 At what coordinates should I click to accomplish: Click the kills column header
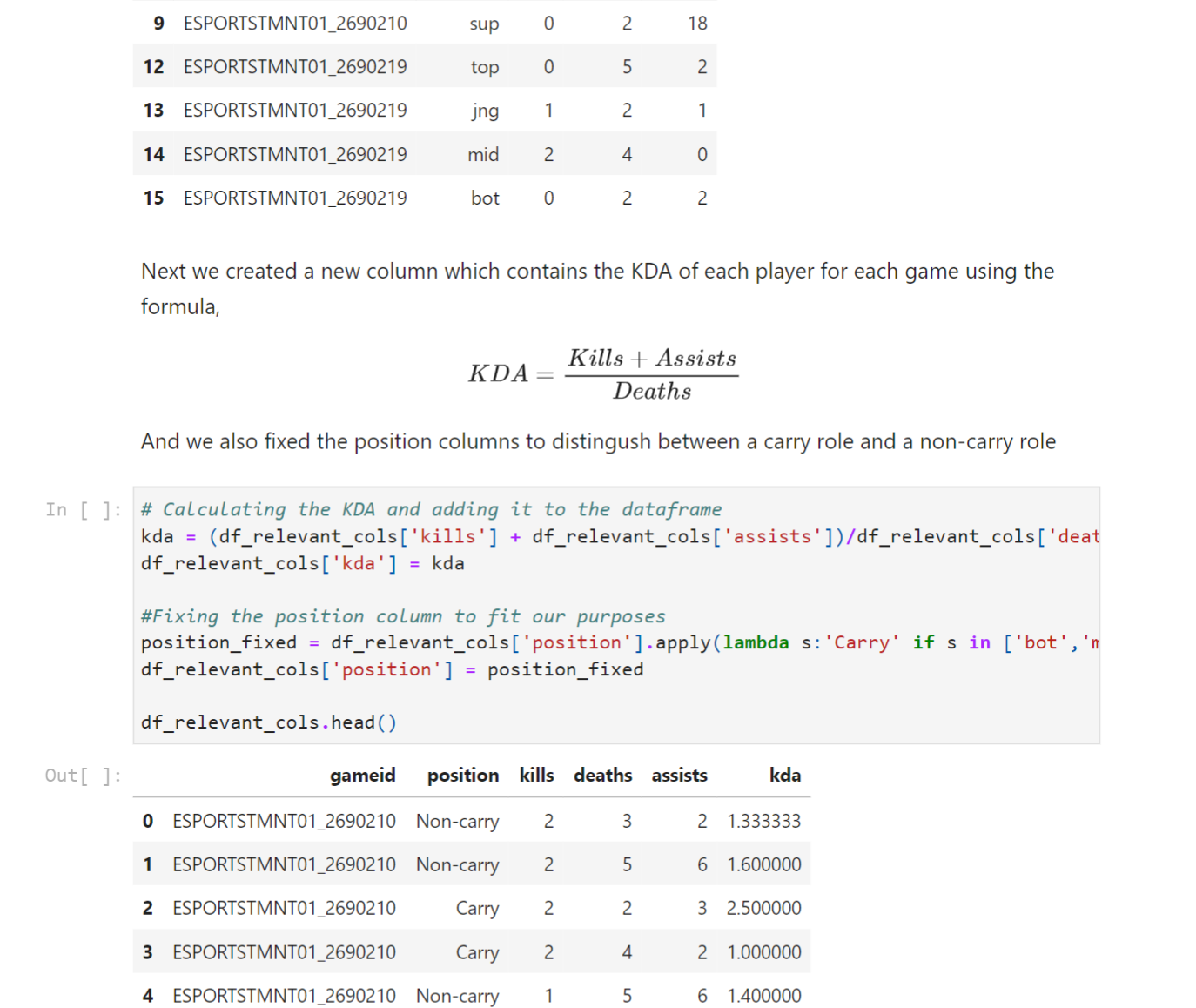tap(536, 776)
